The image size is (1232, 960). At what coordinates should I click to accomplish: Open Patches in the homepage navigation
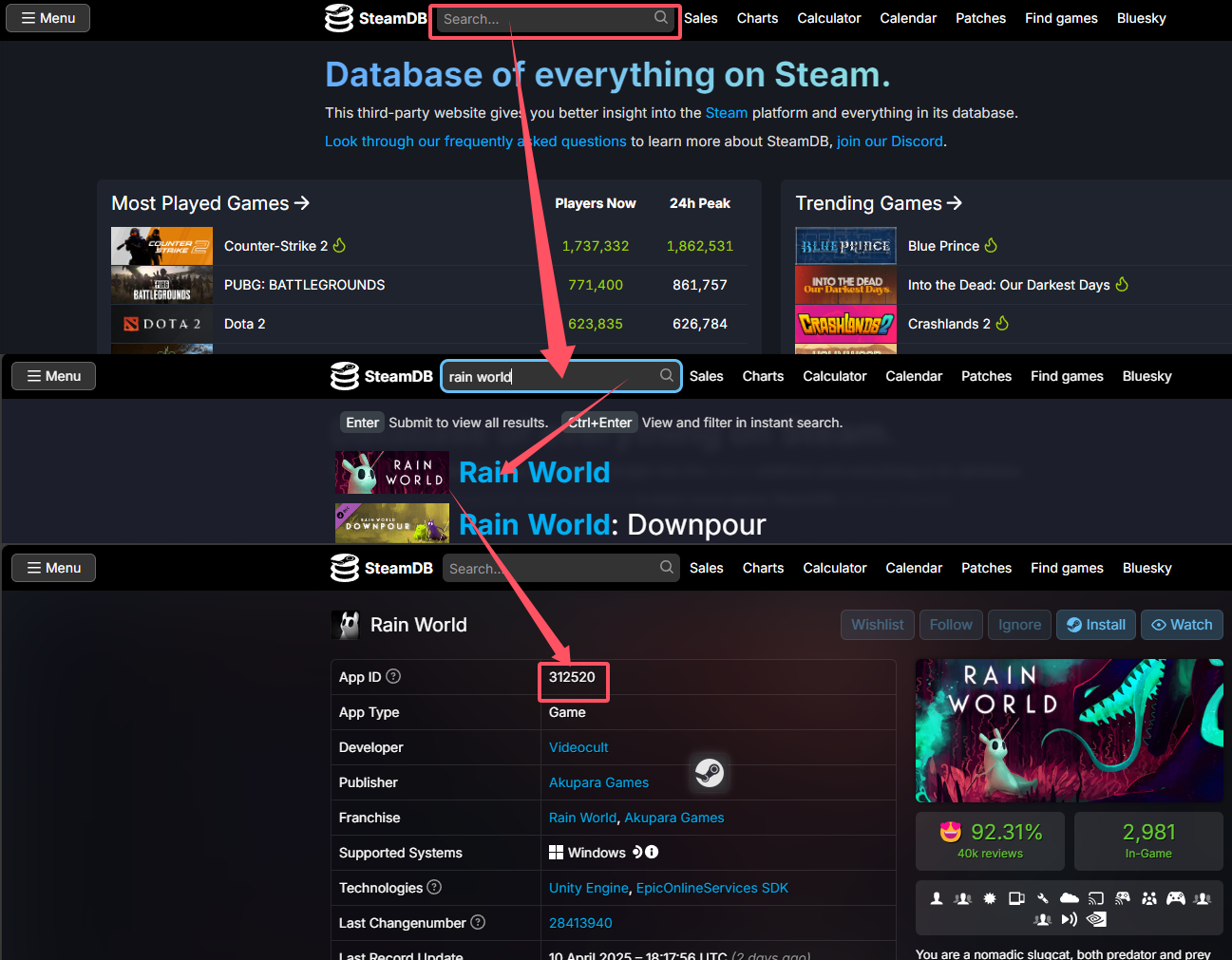tap(980, 18)
